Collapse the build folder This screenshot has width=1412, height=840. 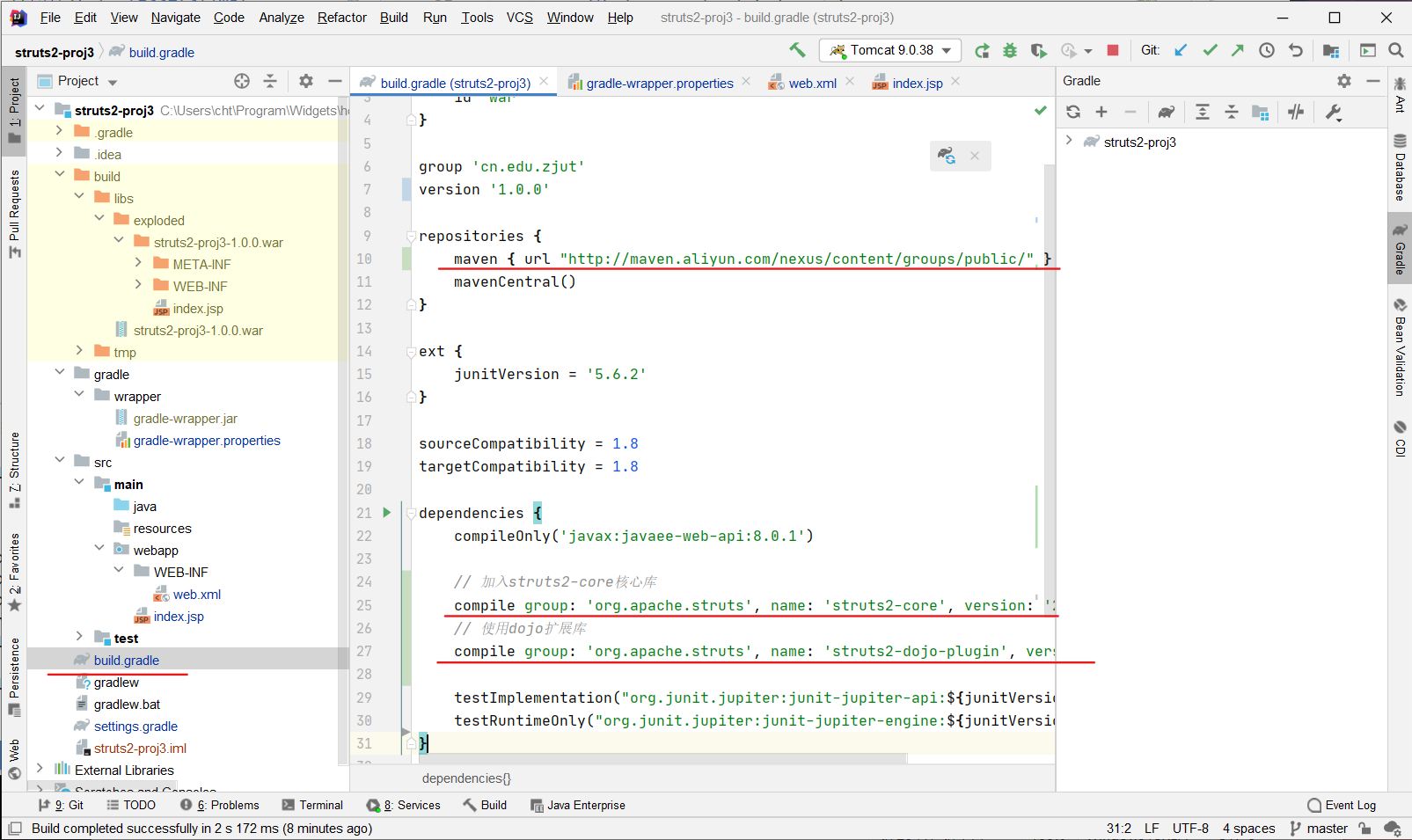[x=59, y=175]
